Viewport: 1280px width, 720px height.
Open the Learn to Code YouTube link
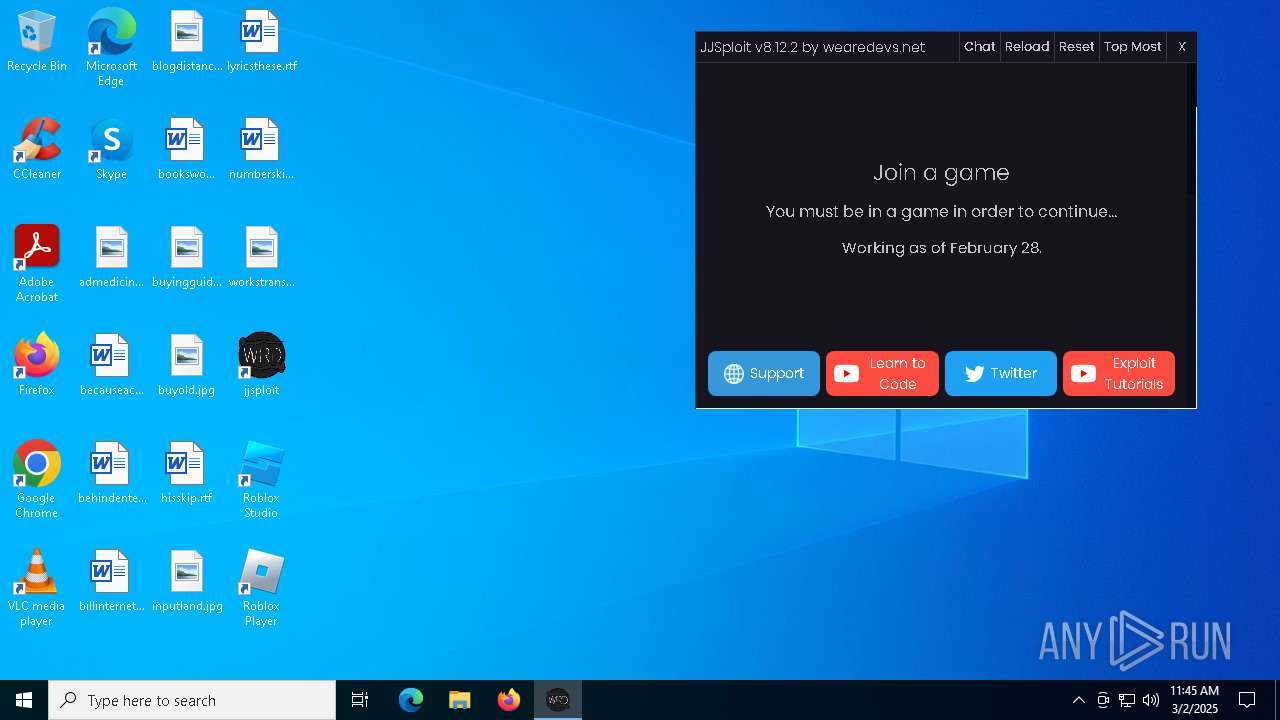(882, 373)
